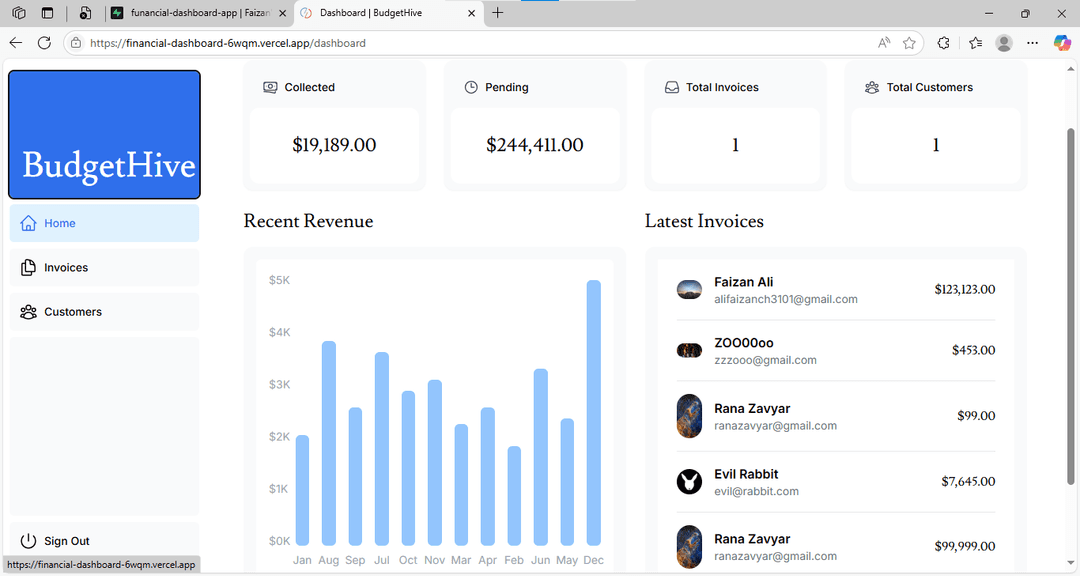
Task: Click the Latest Invoices heading
Action: point(704,221)
